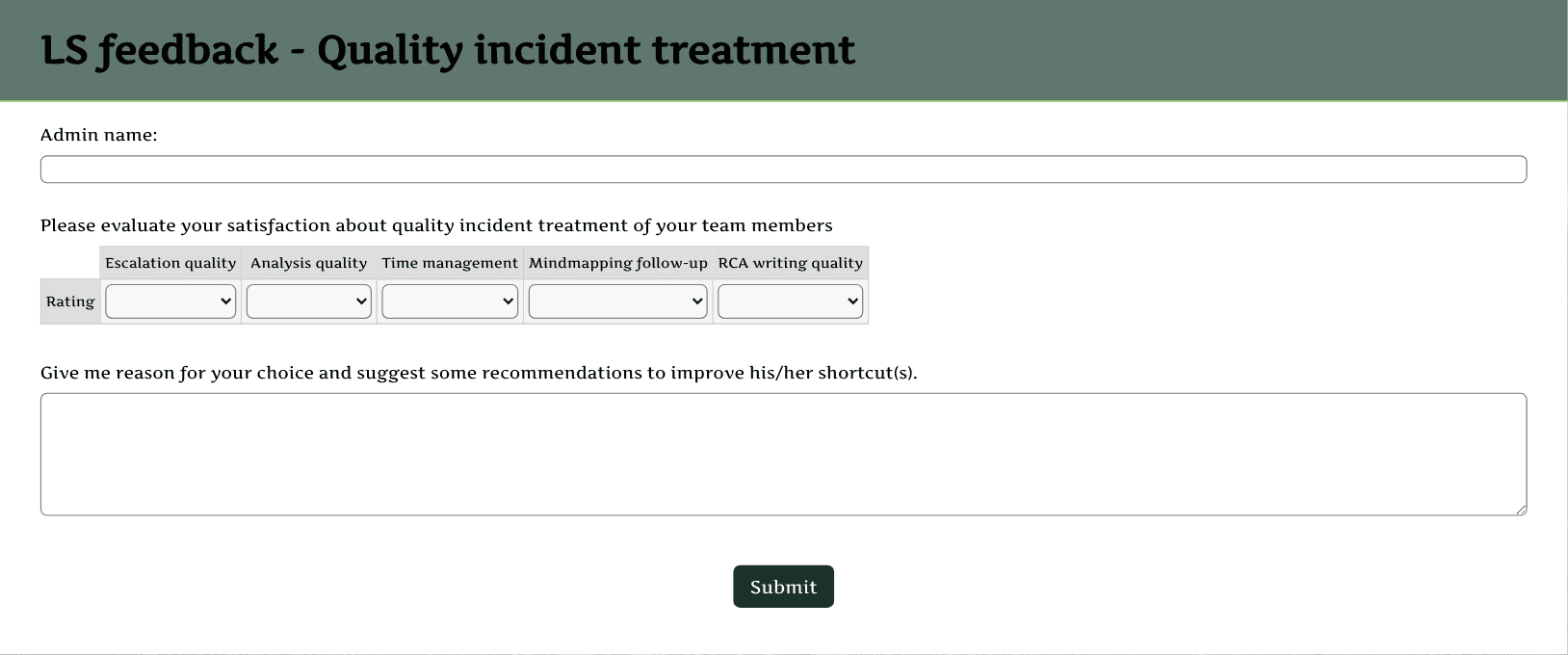
Task: Select the RCA writing quality column header
Action: click(790, 263)
